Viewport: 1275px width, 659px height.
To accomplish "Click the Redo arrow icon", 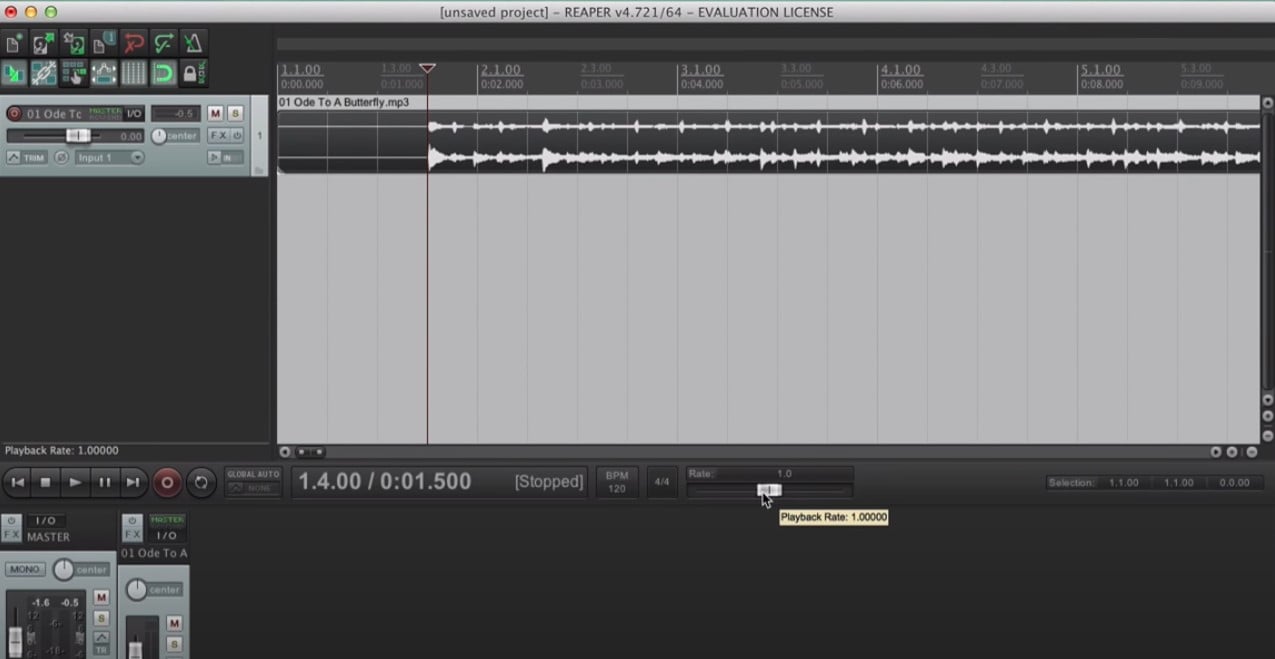I will 163,43.
